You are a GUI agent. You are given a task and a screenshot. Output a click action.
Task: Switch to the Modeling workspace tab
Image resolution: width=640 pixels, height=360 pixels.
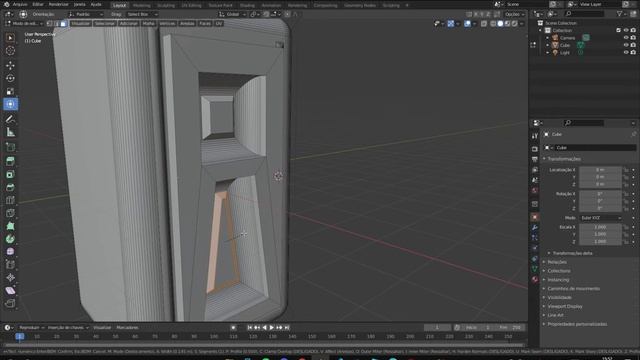tap(141, 5)
